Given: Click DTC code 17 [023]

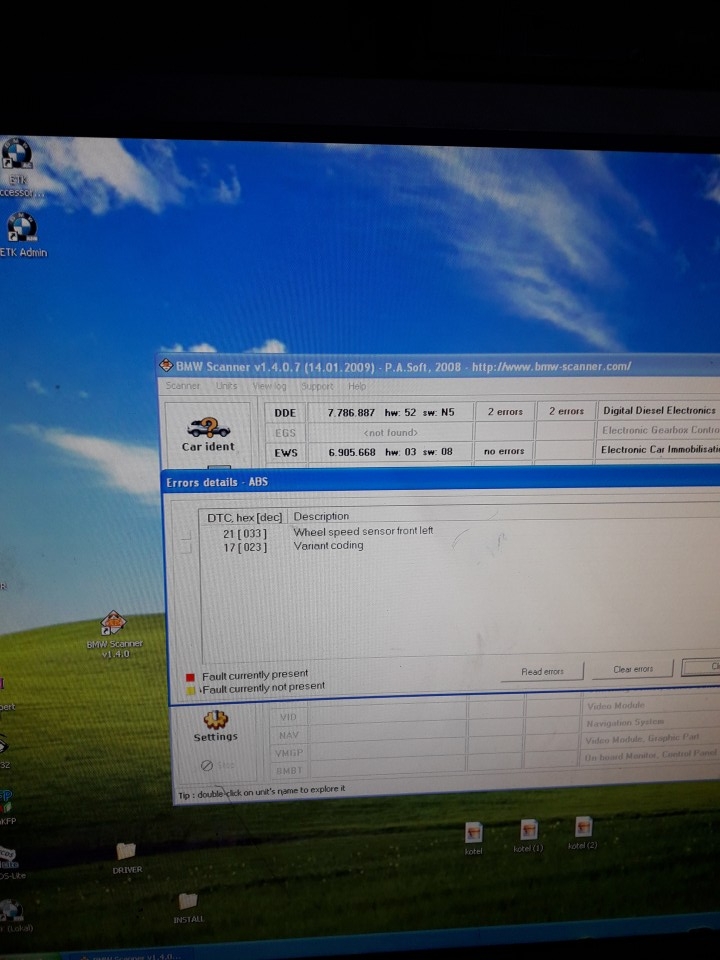Looking at the screenshot, I should (x=244, y=547).
